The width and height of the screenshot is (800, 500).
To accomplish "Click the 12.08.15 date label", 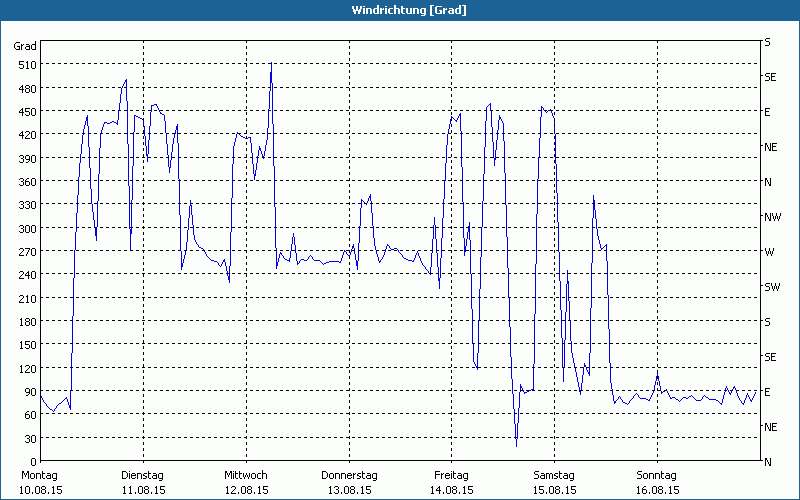I will click(246, 490).
